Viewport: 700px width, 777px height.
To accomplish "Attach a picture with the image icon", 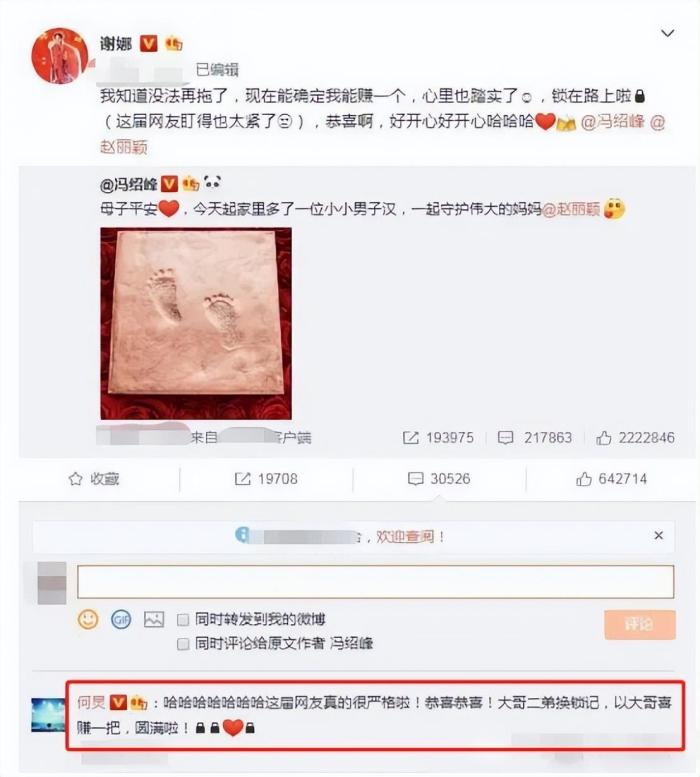I will (x=154, y=619).
